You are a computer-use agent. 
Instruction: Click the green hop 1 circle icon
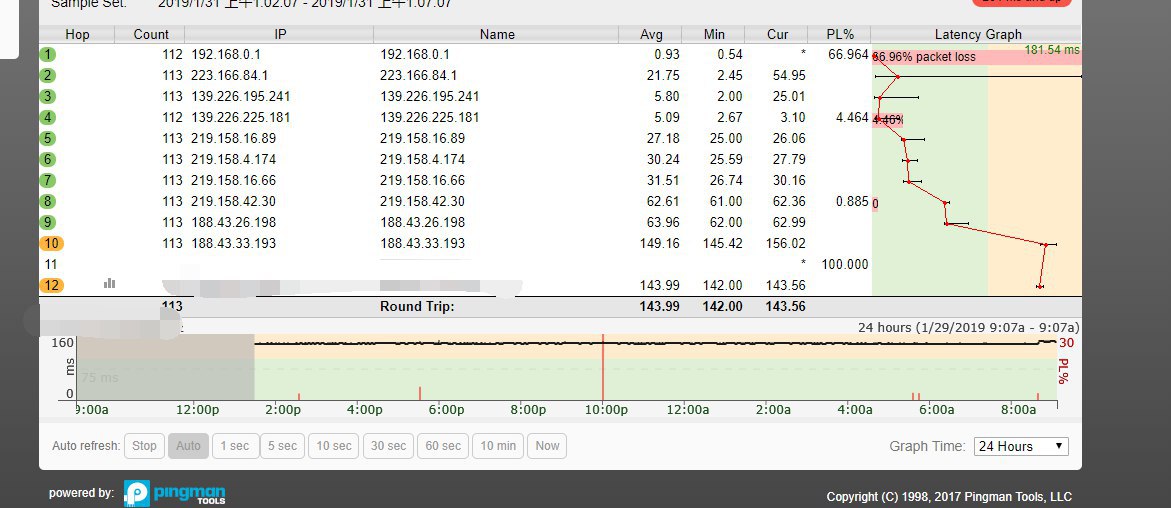pyautogui.click(x=48, y=54)
